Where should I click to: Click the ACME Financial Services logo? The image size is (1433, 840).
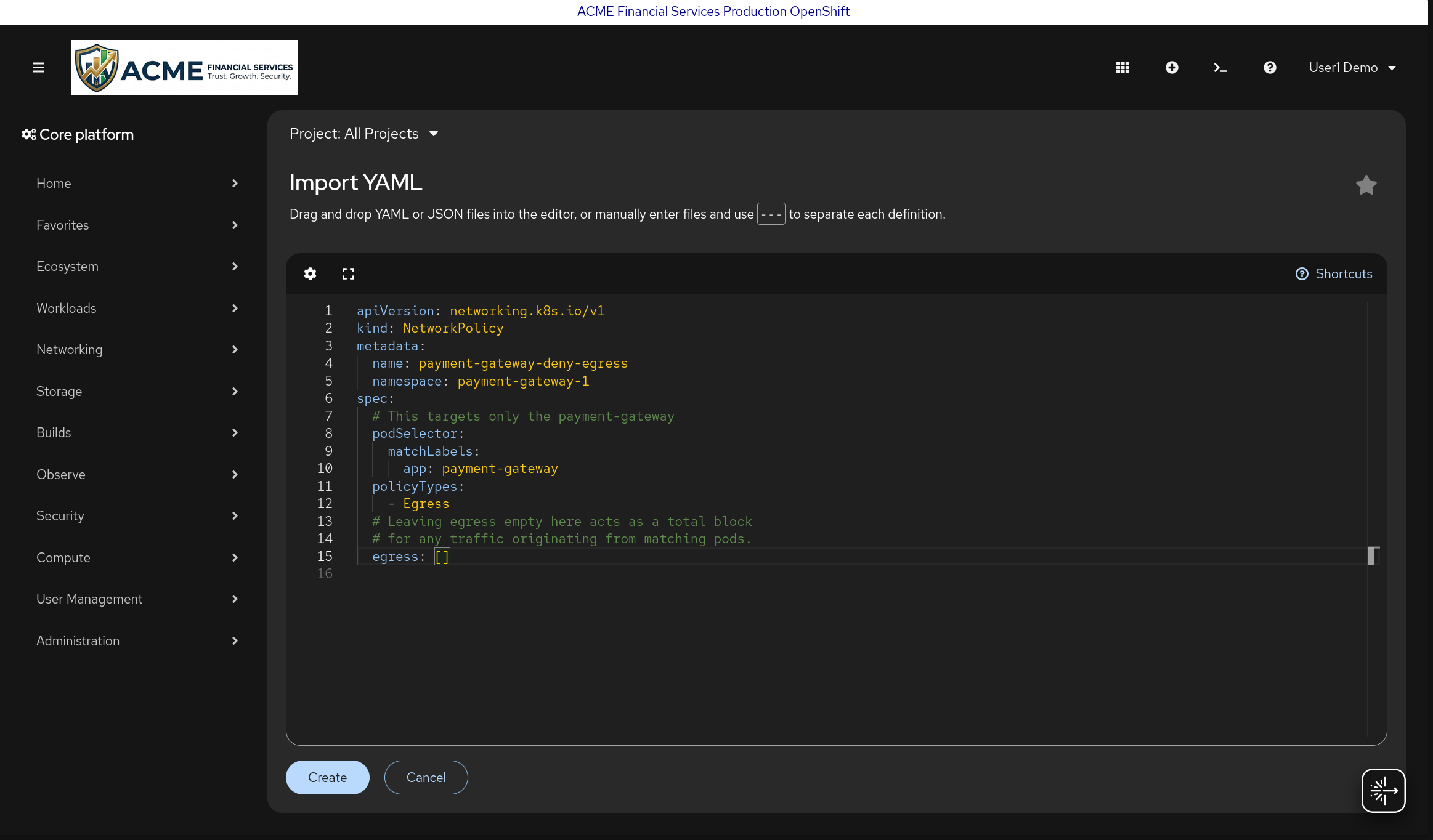point(184,68)
